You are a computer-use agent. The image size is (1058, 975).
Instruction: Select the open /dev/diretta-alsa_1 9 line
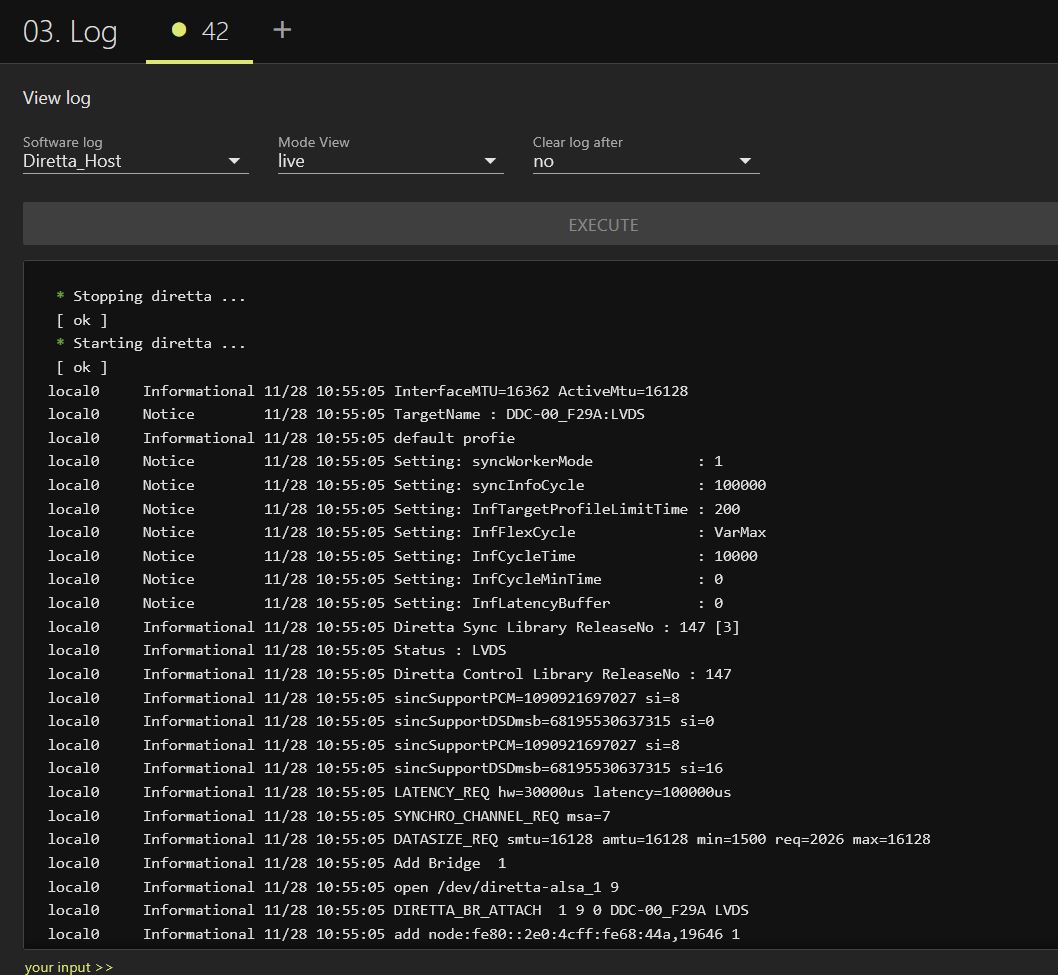pyautogui.click(x=333, y=887)
